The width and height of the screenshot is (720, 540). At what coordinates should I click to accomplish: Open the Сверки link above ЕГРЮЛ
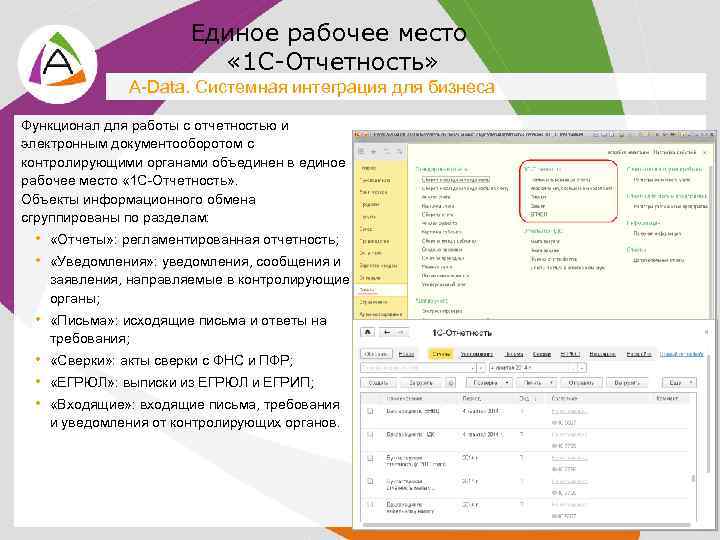[538, 206]
